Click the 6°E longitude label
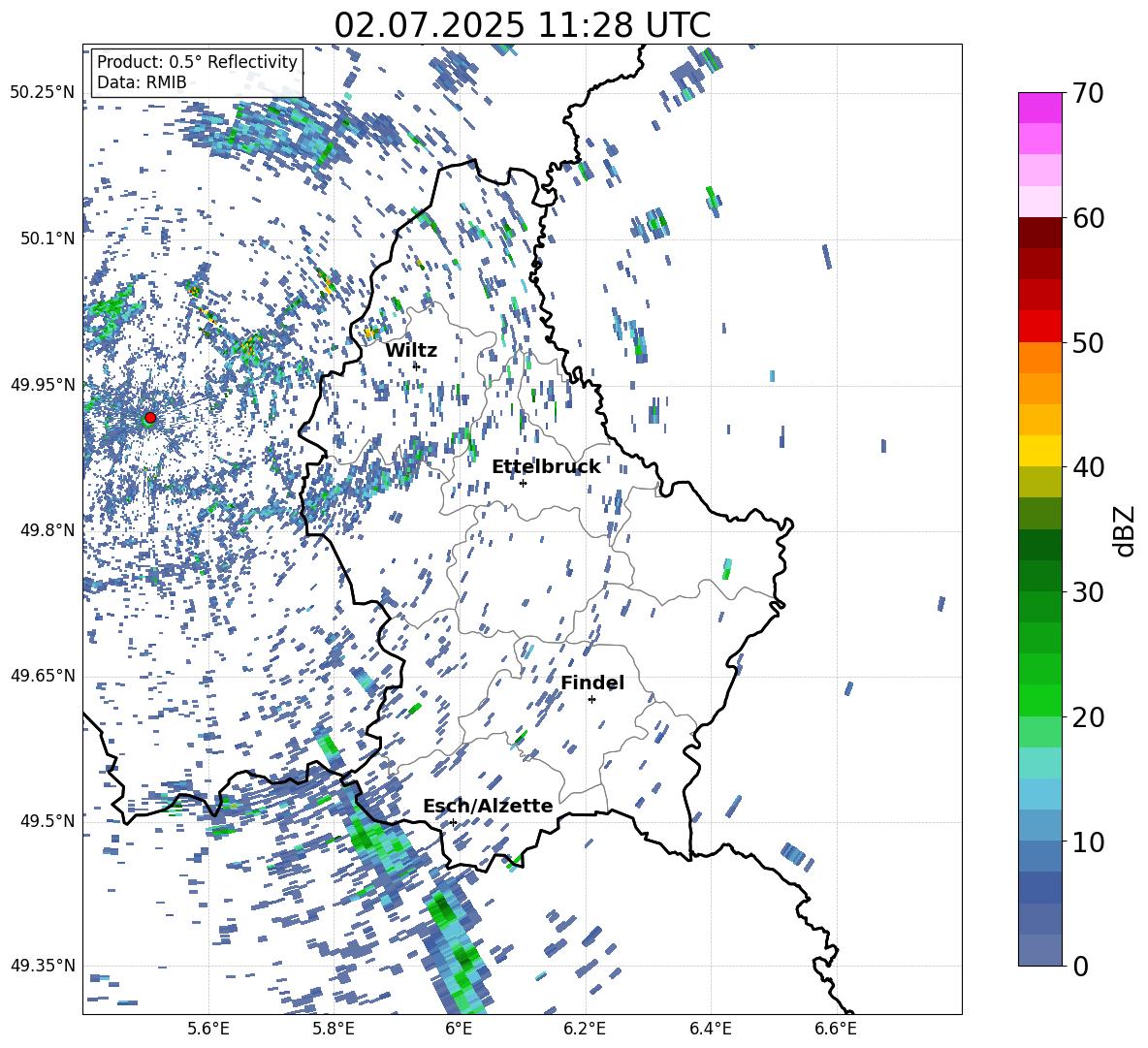The height and width of the screenshot is (1048, 1148). tap(459, 1029)
